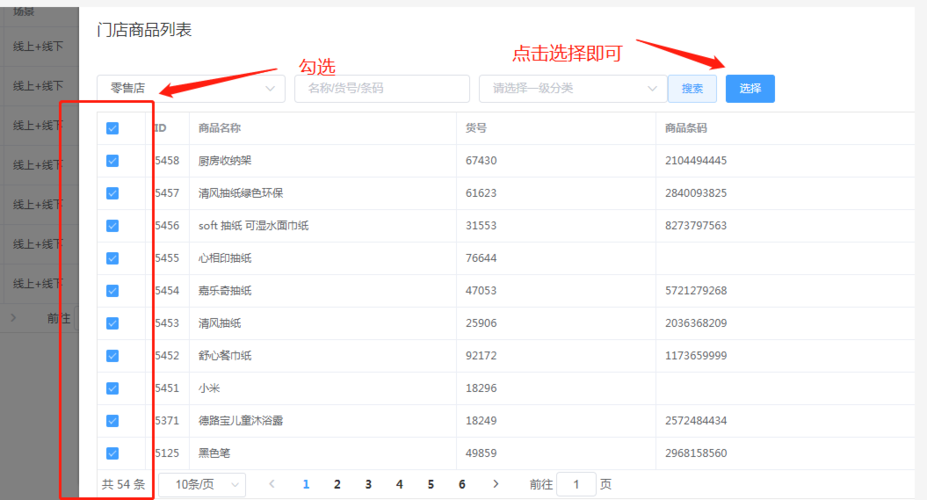Open the 10条/页 page size dropdown
The height and width of the screenshot is (500, 927).
click(202, 485)
